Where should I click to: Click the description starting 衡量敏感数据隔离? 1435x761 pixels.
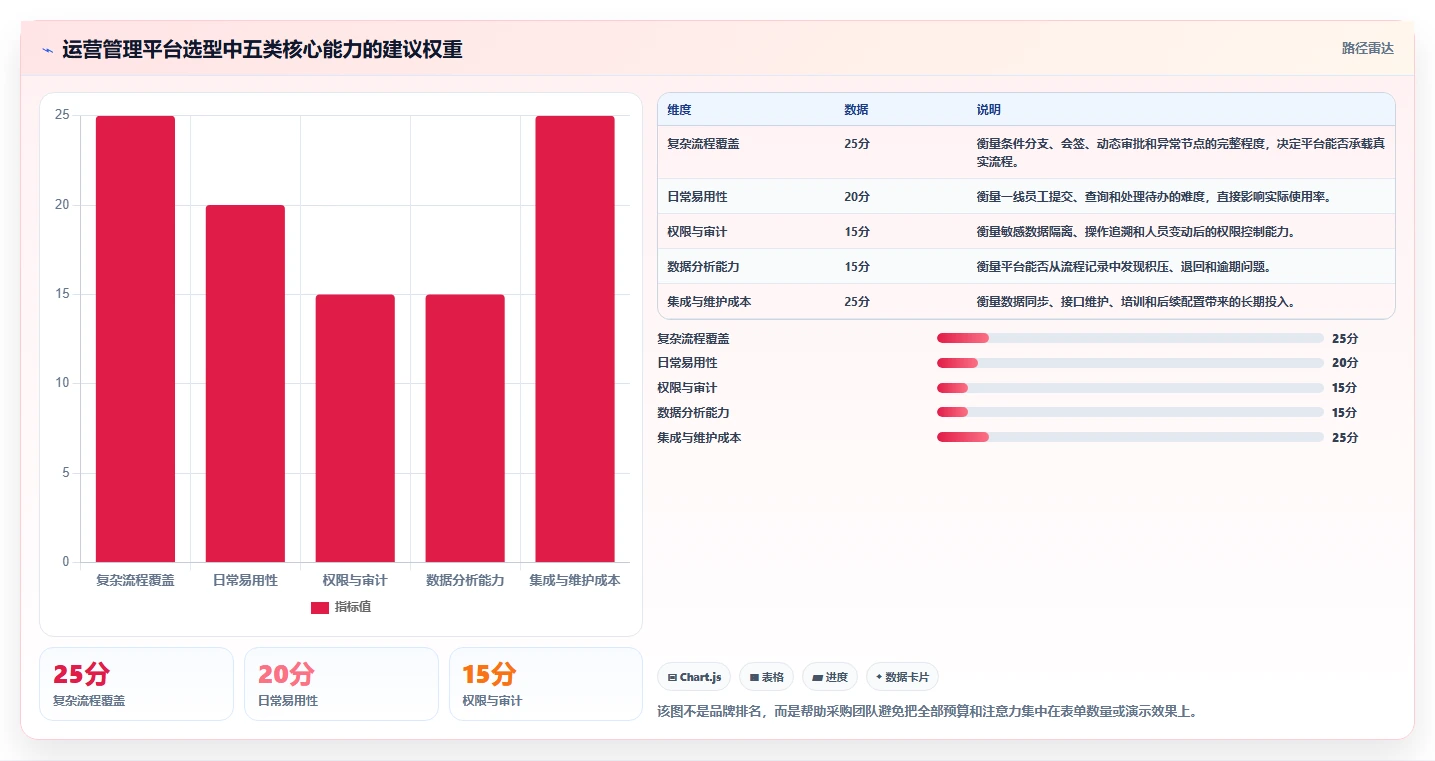tap(1136, 231)
